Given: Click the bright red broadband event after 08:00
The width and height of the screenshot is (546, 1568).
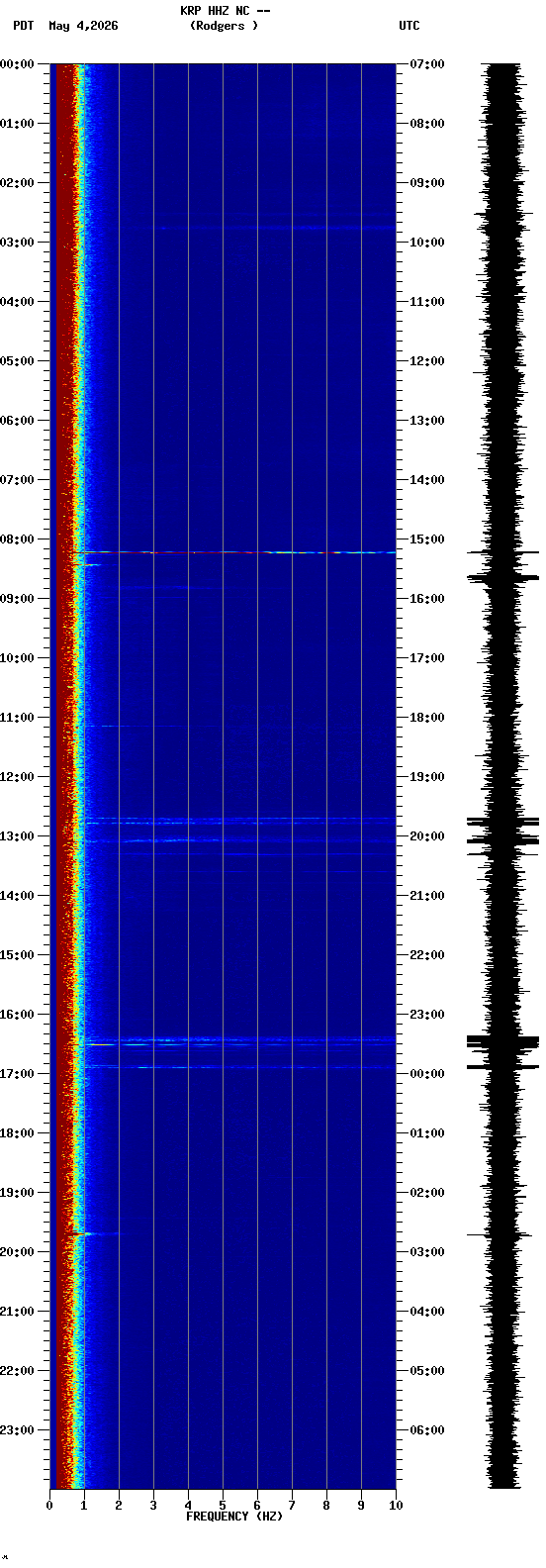Looking at the screenshot, I should pos(234,552).
